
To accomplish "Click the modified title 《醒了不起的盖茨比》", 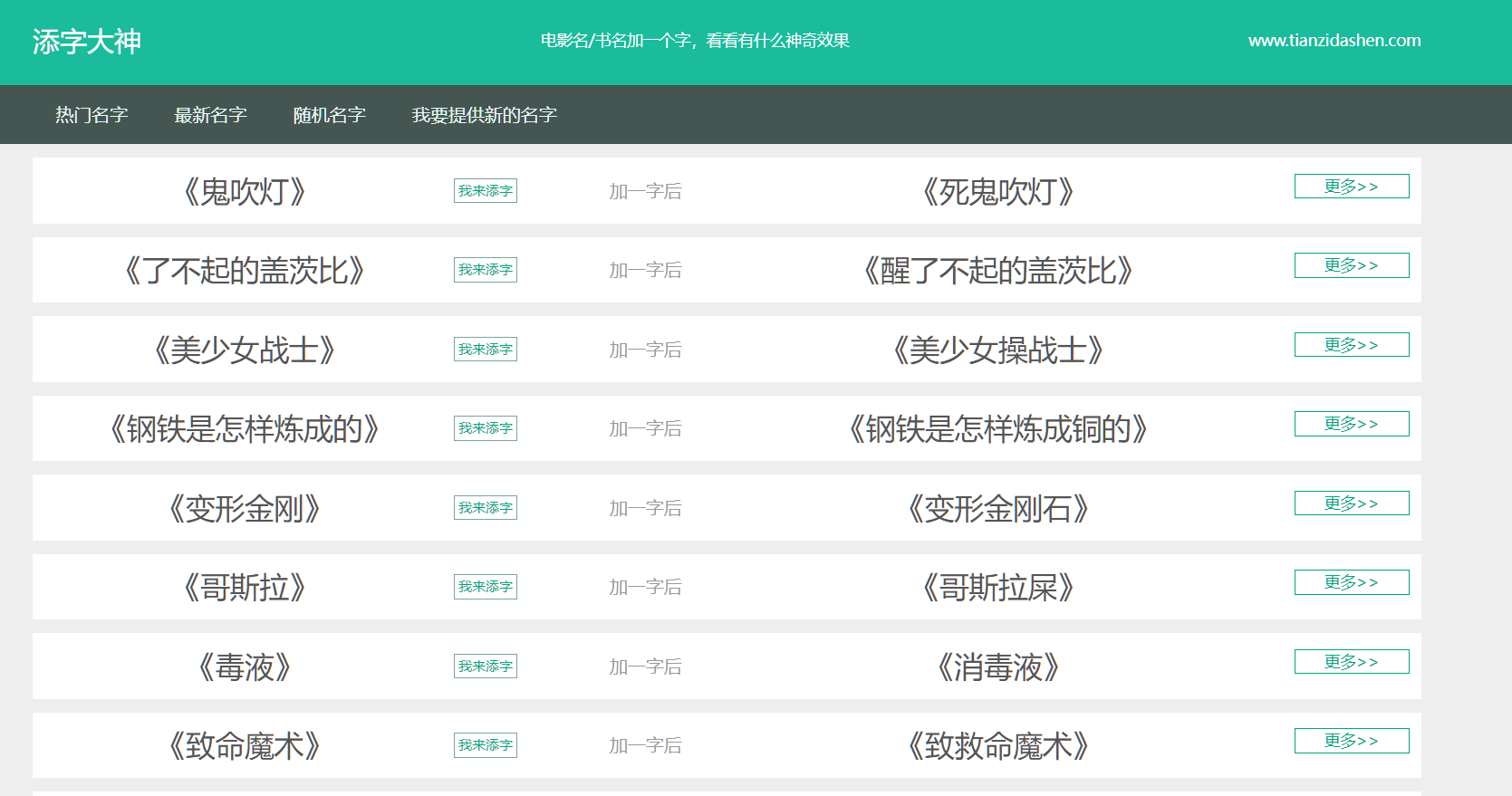I will pyautogui.click(x=998, y=271).
